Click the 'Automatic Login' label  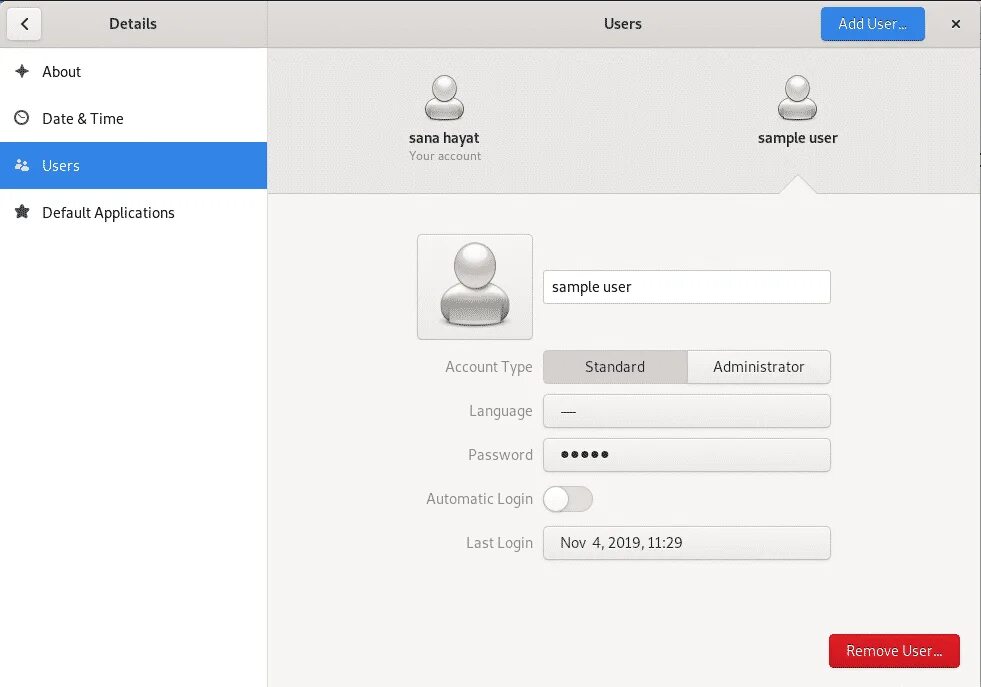point(479,499)
